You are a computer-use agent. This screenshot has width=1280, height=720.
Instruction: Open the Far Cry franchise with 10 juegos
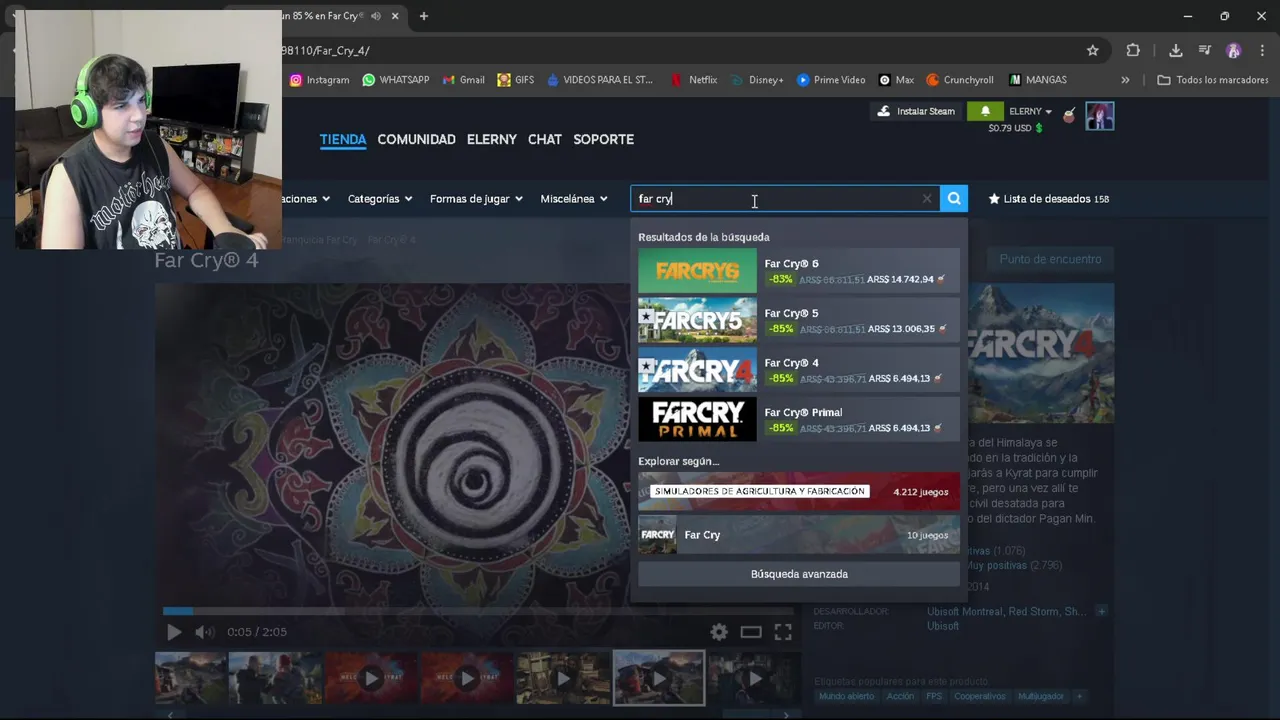(799, 535)
